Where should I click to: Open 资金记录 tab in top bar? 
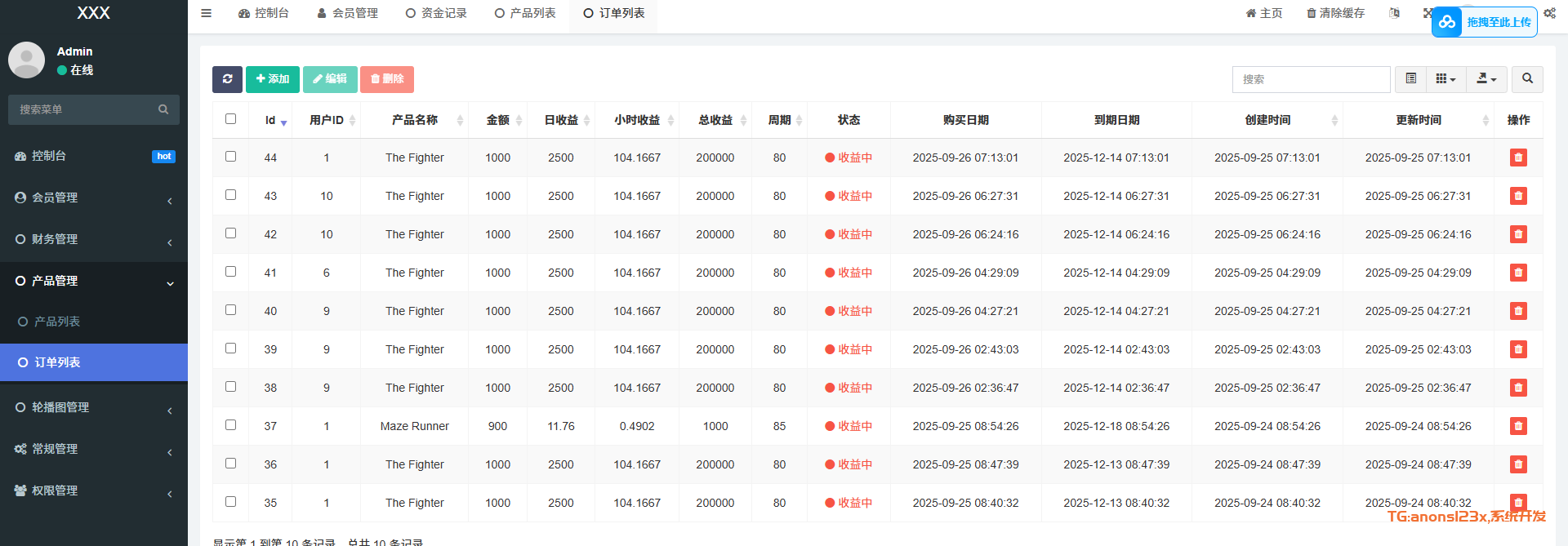point(436,13)
